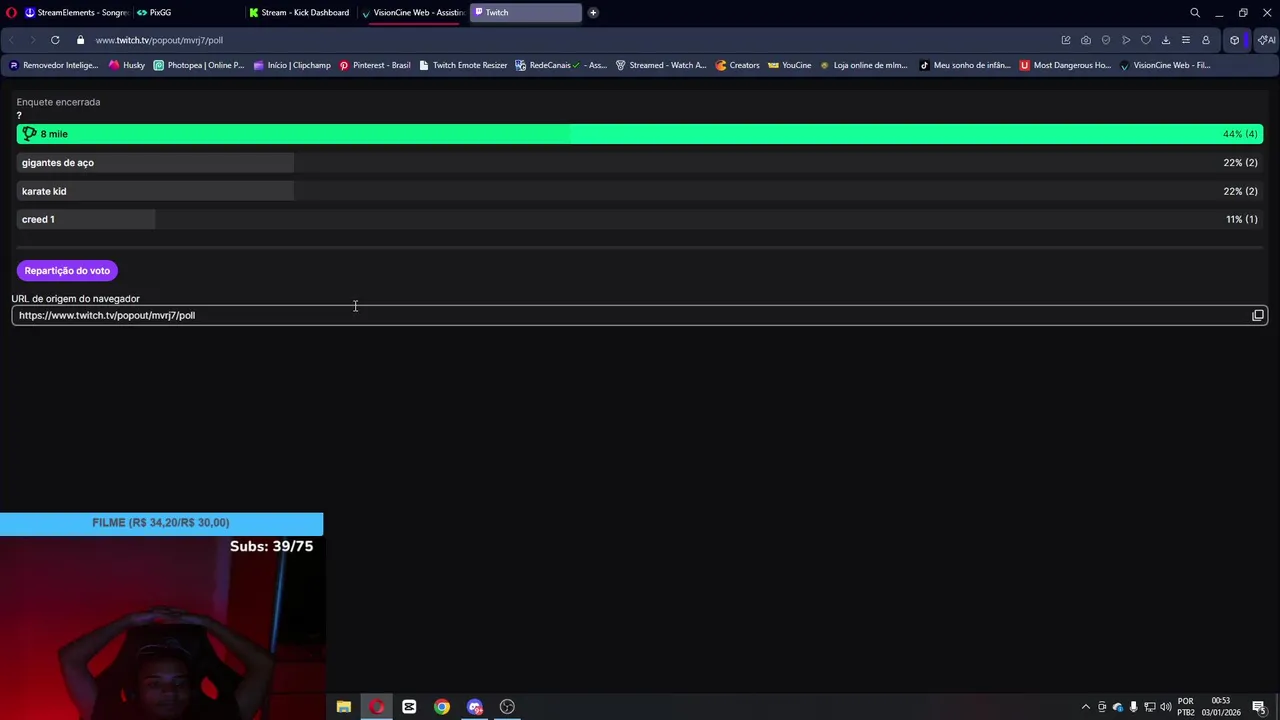Image resolution: width=1280 pixels, height=720 pixels.
Task: Open Opera from the taskbar
Action: (377, 707)
